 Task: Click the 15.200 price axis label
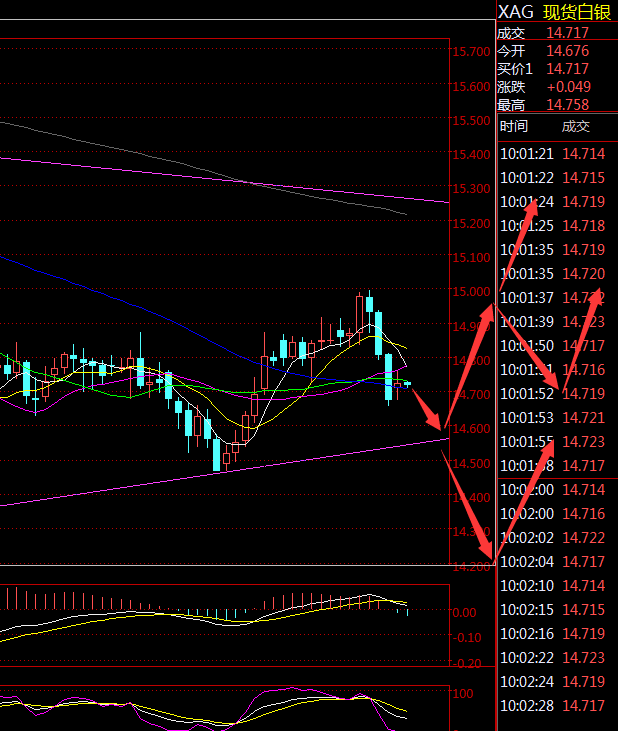[x=471, y=224]
